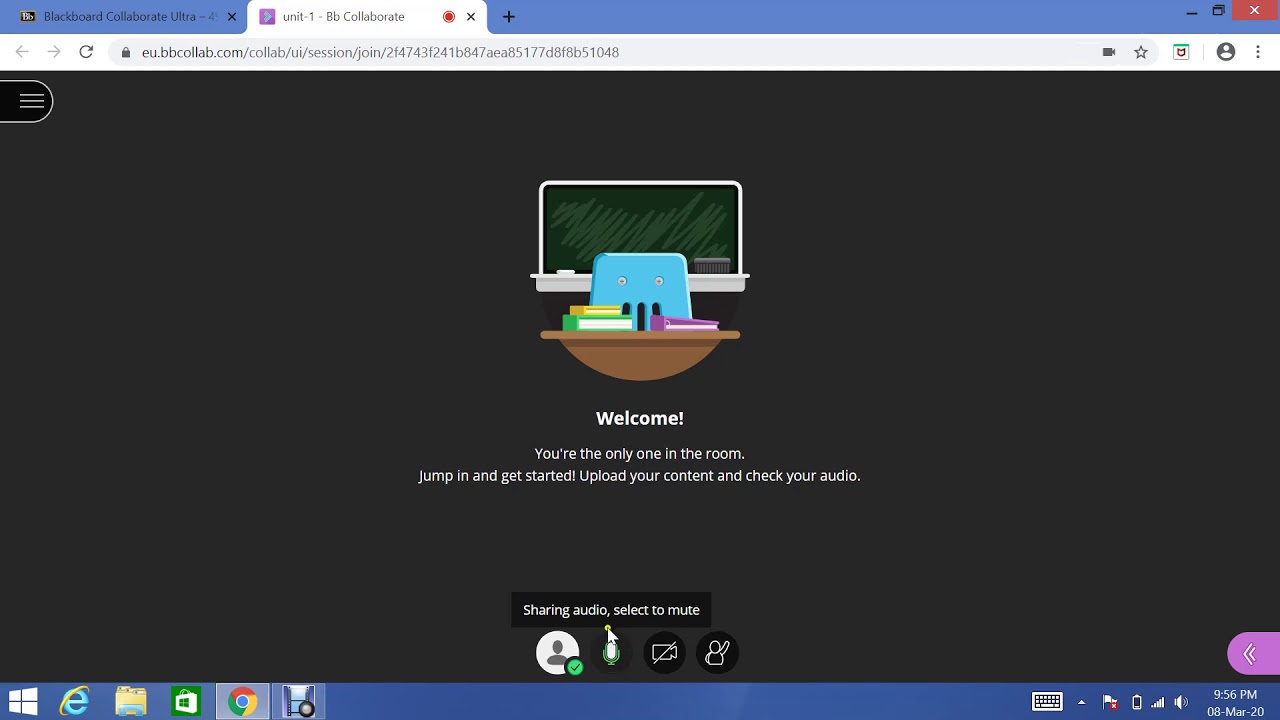The image size is (1280, 720).
Task: Close the unit-1 Bb Collaborate tab
Action: (471, 17)
